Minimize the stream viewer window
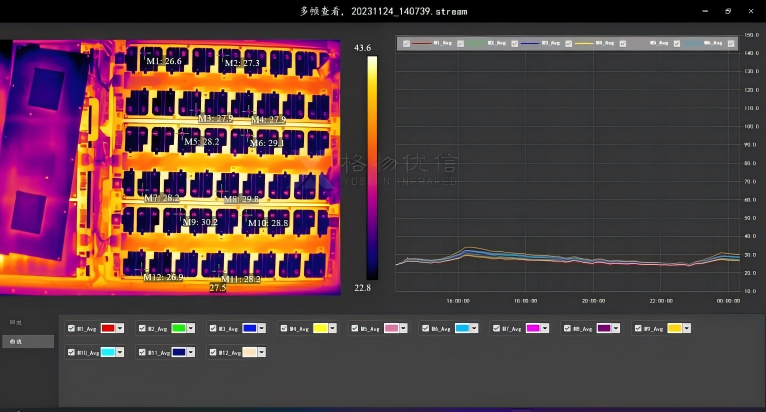The height and width of the screenshot is (412, 766). coord(705,11)
